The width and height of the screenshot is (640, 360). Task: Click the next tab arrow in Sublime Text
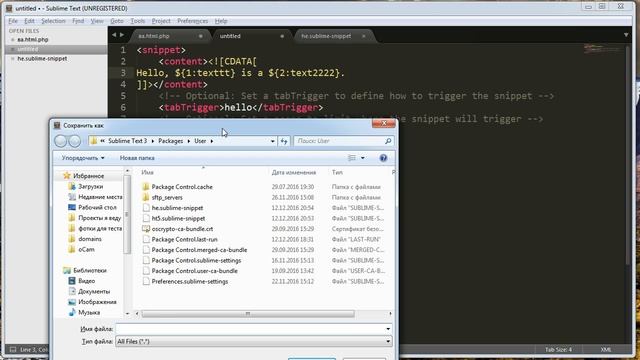(x=122, y=35)
